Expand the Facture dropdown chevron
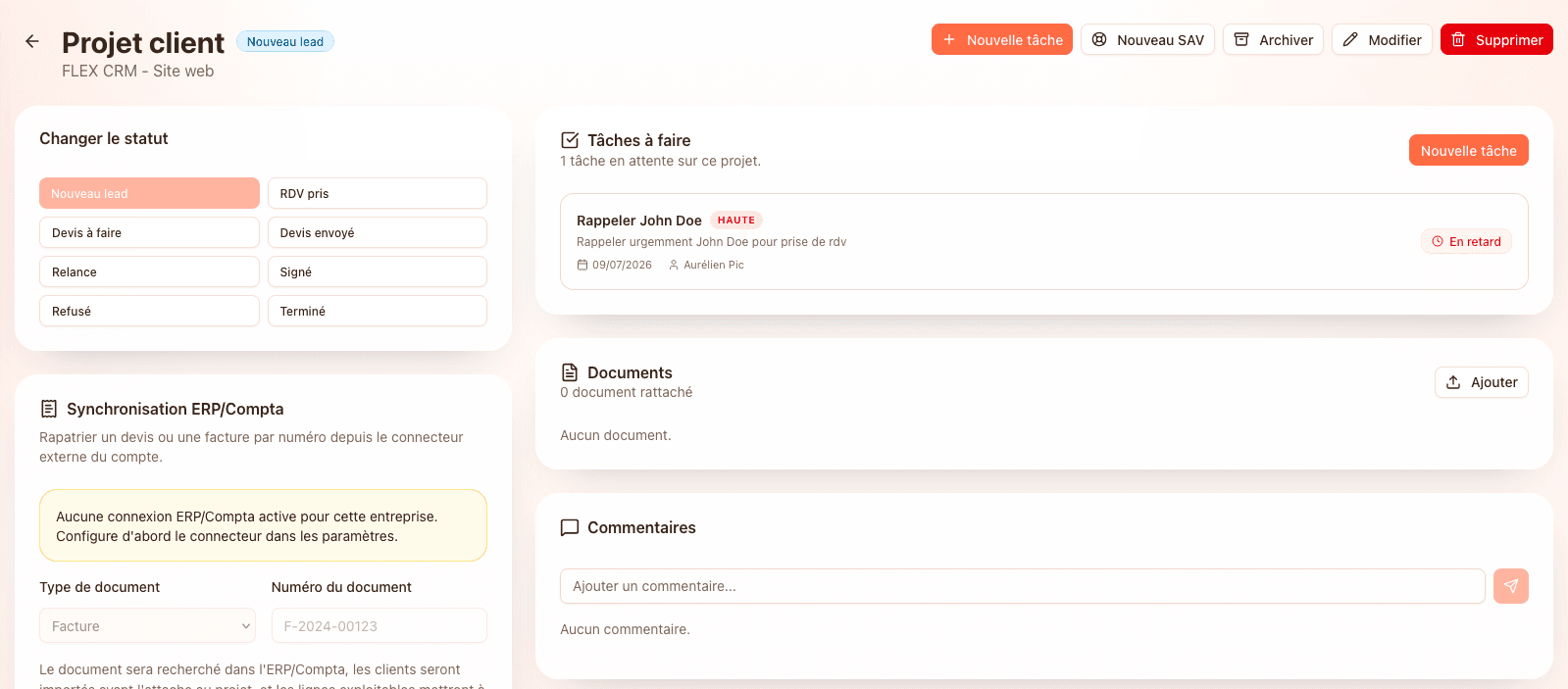Image resolution: width=1568 pixels, height=689 pixels. [245, 625]
